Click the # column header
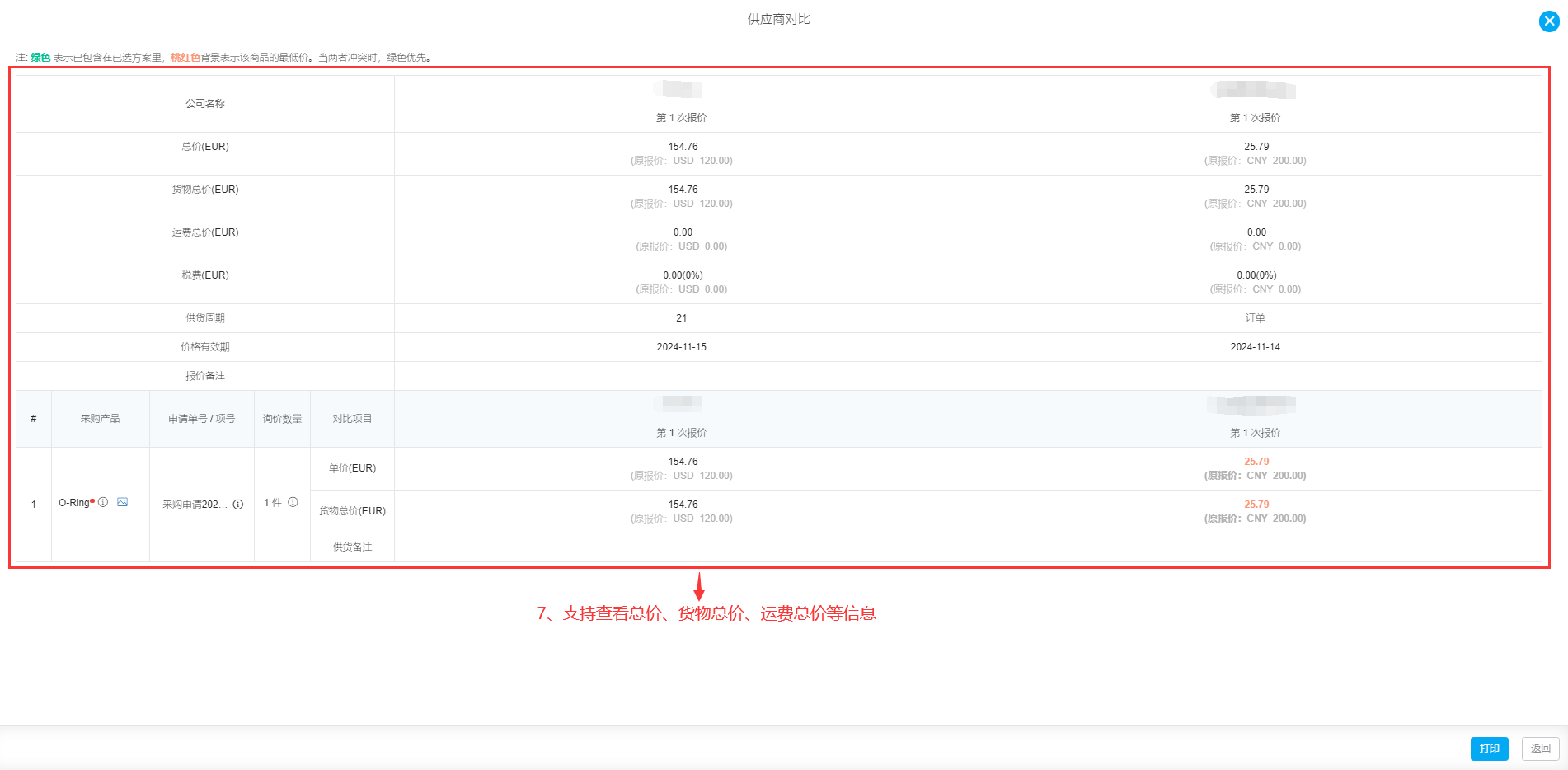The height and width of the screenshot is (770, 1568). (x=33, y=419)
